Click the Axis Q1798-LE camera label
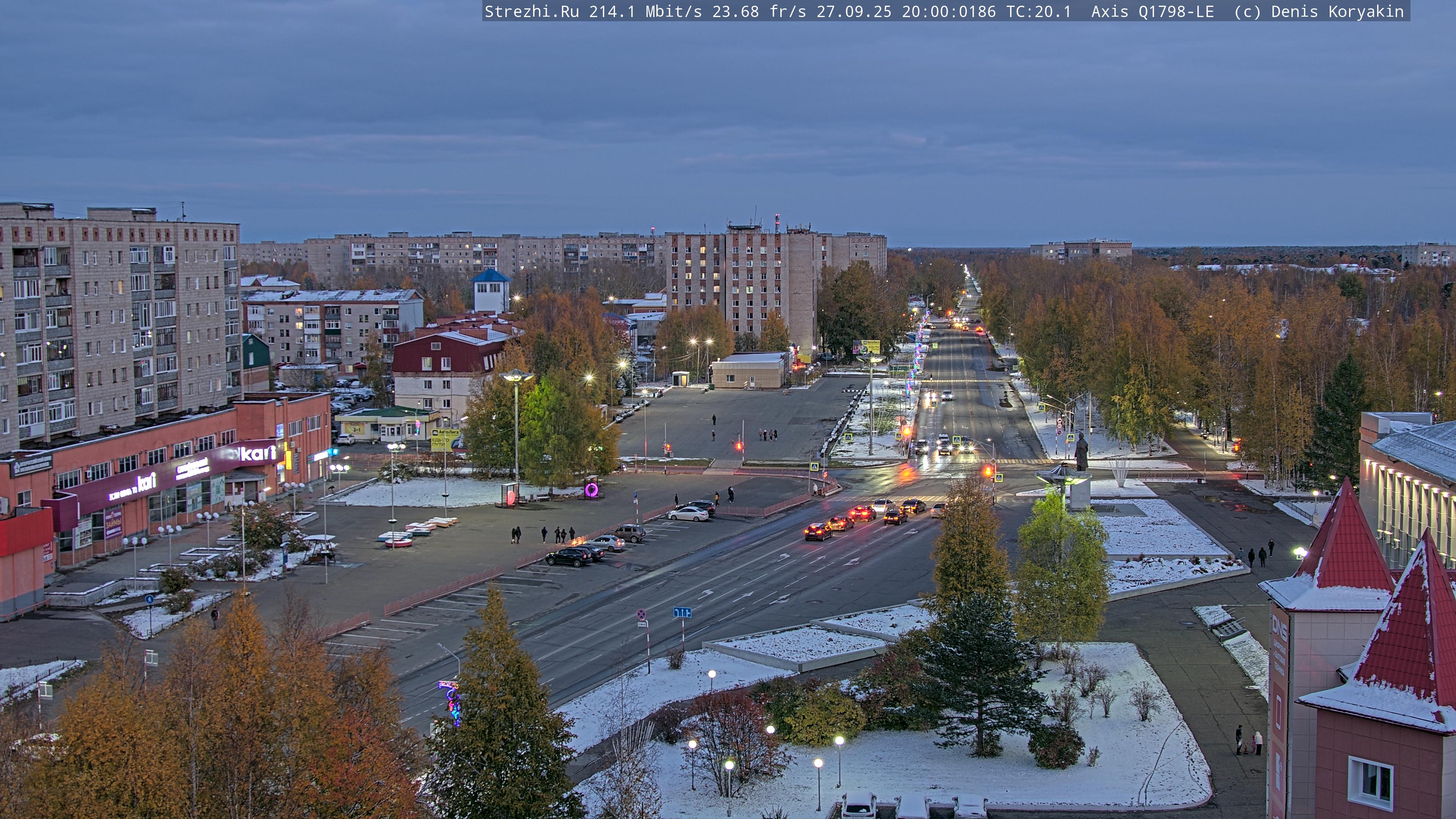The width and height of the screenshot is (1456, 819). (x=1152, y=11)
